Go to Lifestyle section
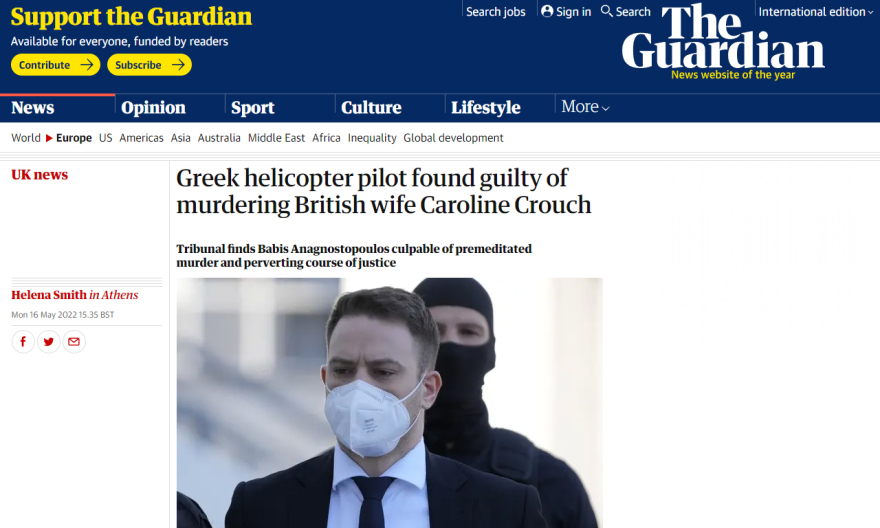Screen dimensions: 880x528 (485, 107)
